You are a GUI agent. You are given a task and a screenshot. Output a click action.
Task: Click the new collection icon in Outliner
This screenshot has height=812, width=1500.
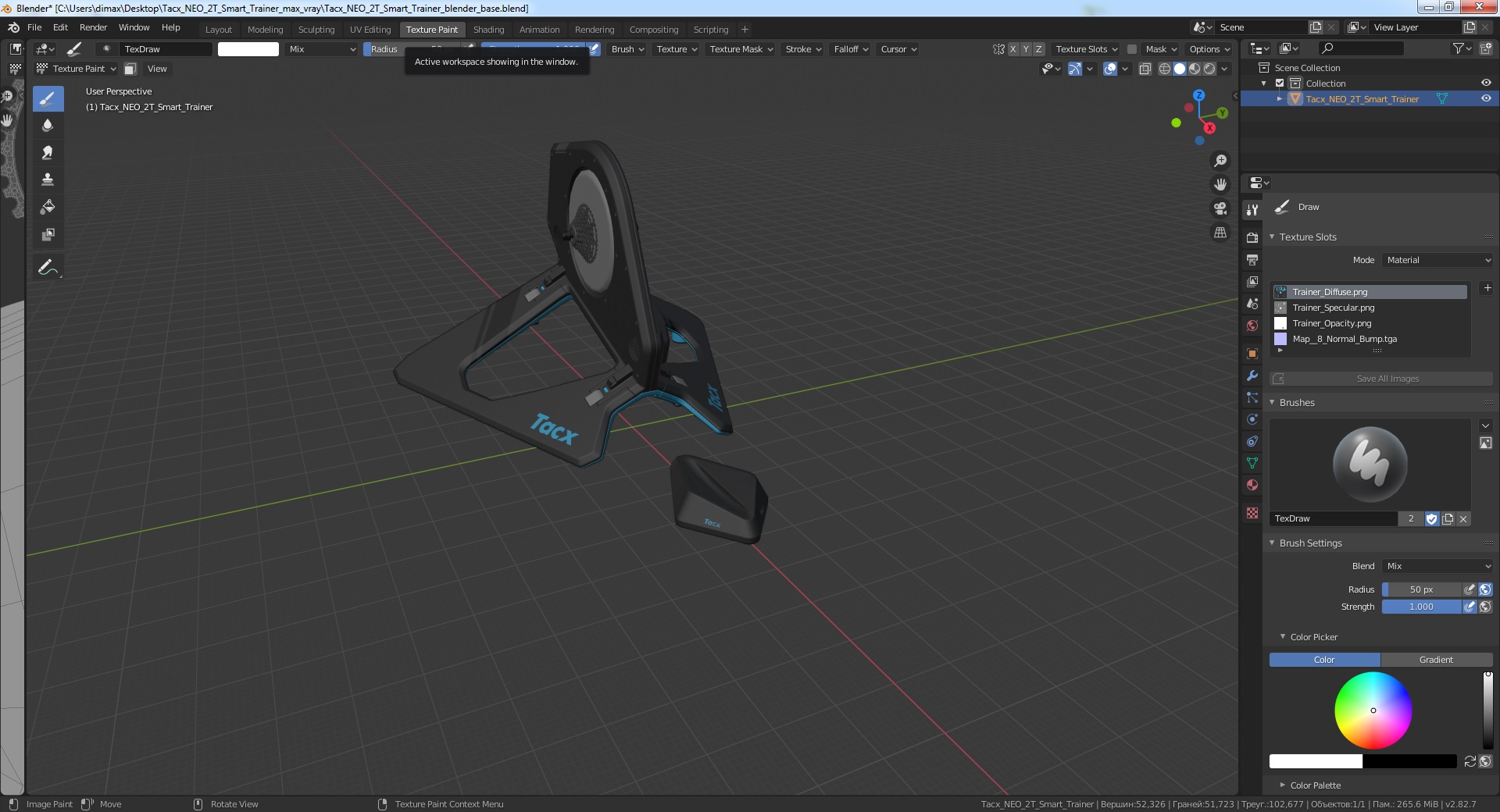(1485, 48)
